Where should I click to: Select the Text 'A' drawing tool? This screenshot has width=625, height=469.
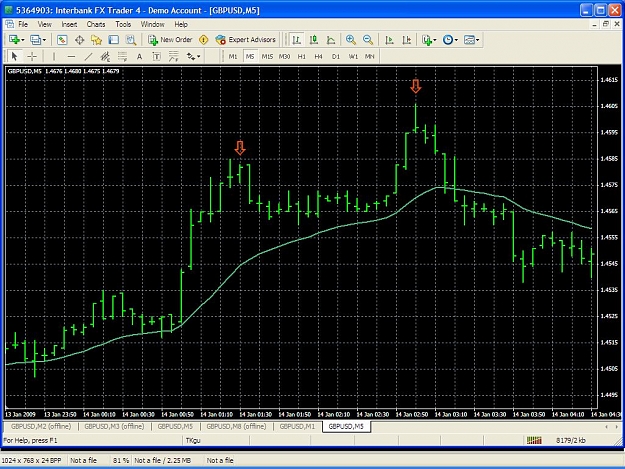pyautogui.click(x=140, y=57)
